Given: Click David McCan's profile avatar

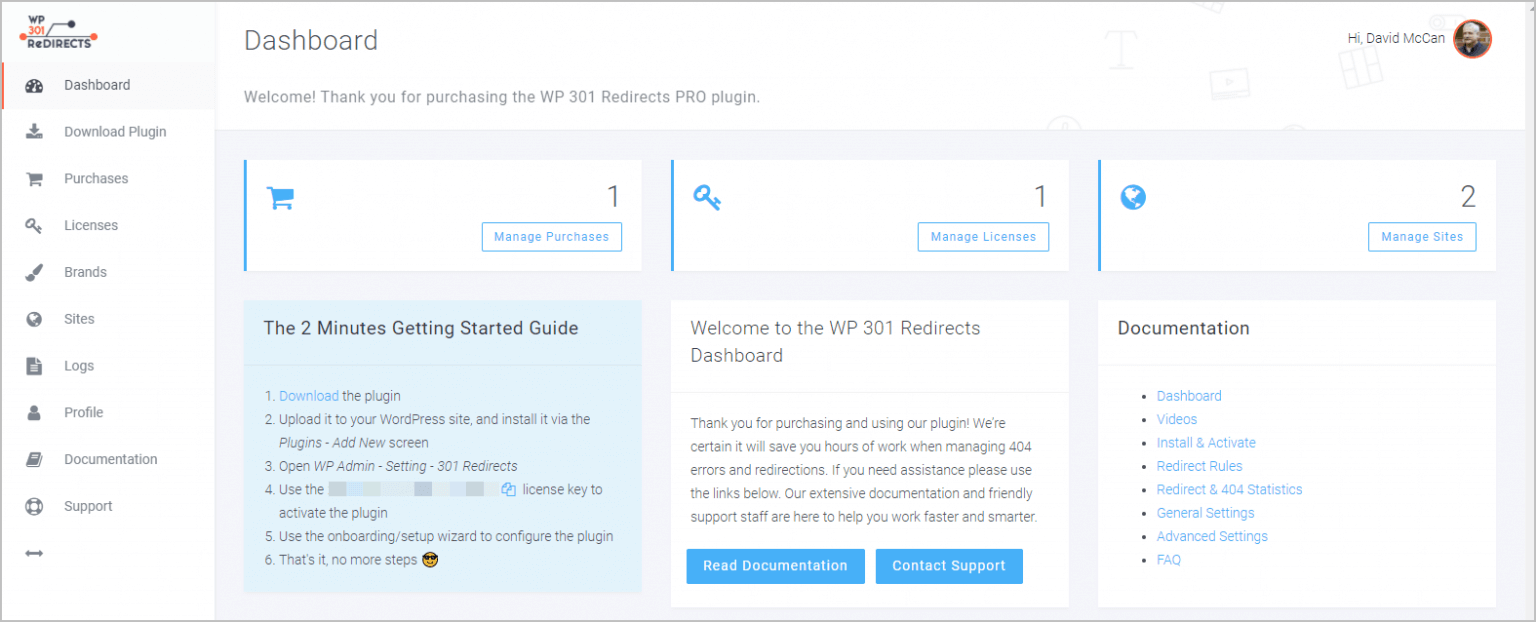Looking at the screenshot, I should (1472, 39).
